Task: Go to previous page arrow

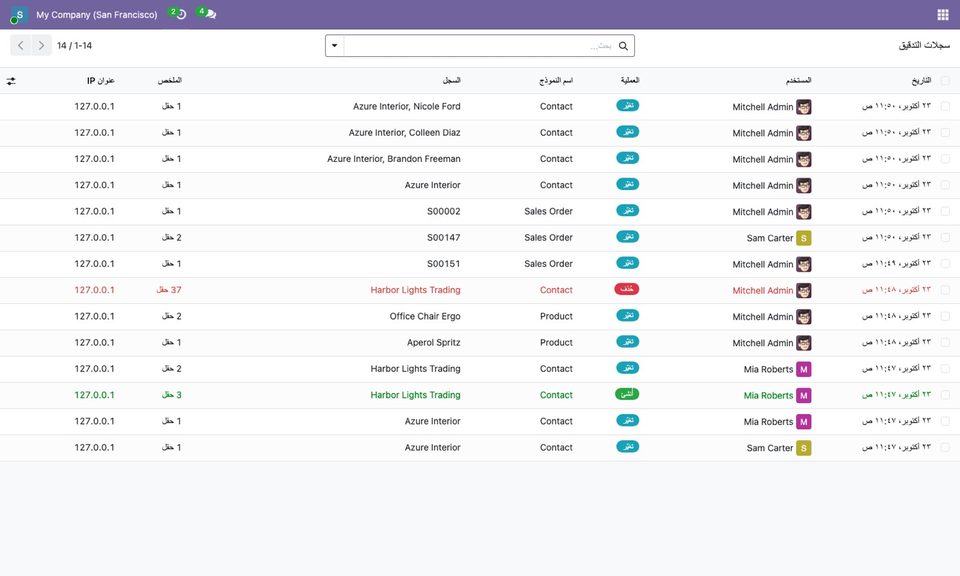Action: pos(21,45)
